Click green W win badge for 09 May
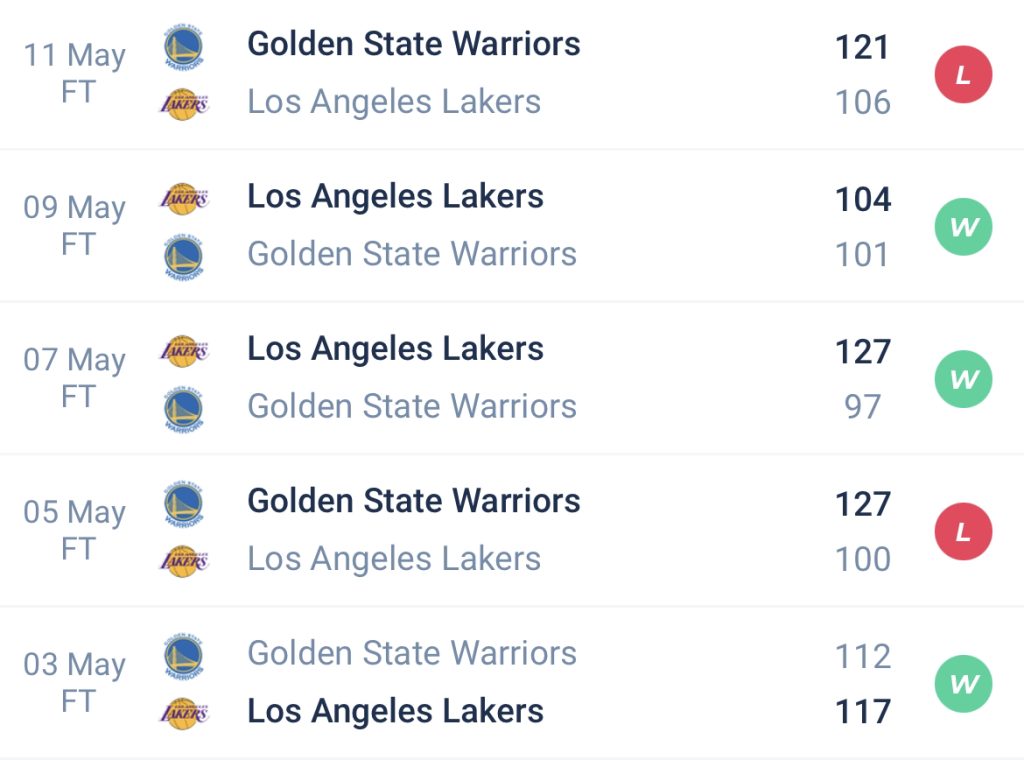The image size is (1024, 760). (x=963, y=227)
